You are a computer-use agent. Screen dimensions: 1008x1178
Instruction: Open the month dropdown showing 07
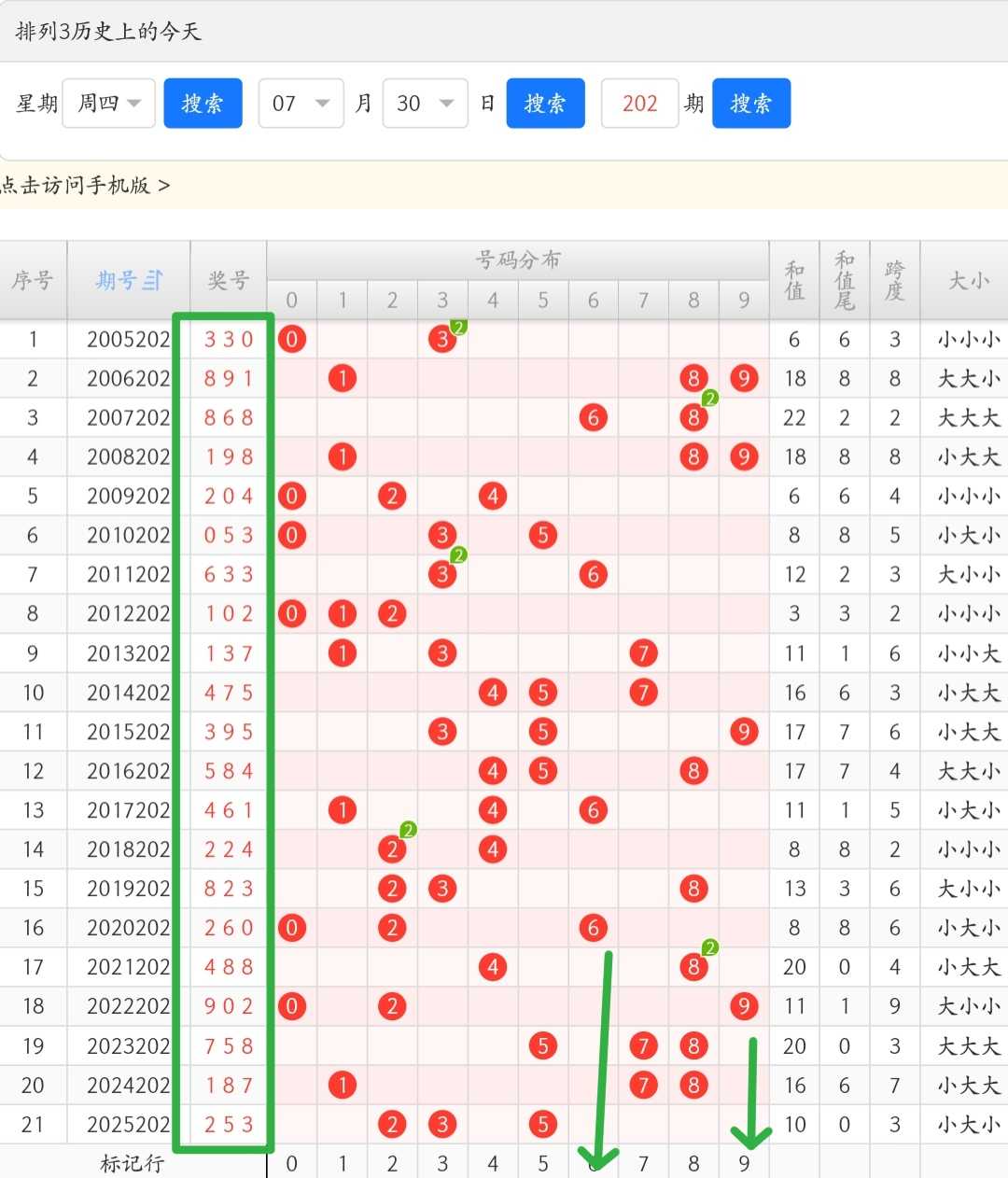point(301,103)
